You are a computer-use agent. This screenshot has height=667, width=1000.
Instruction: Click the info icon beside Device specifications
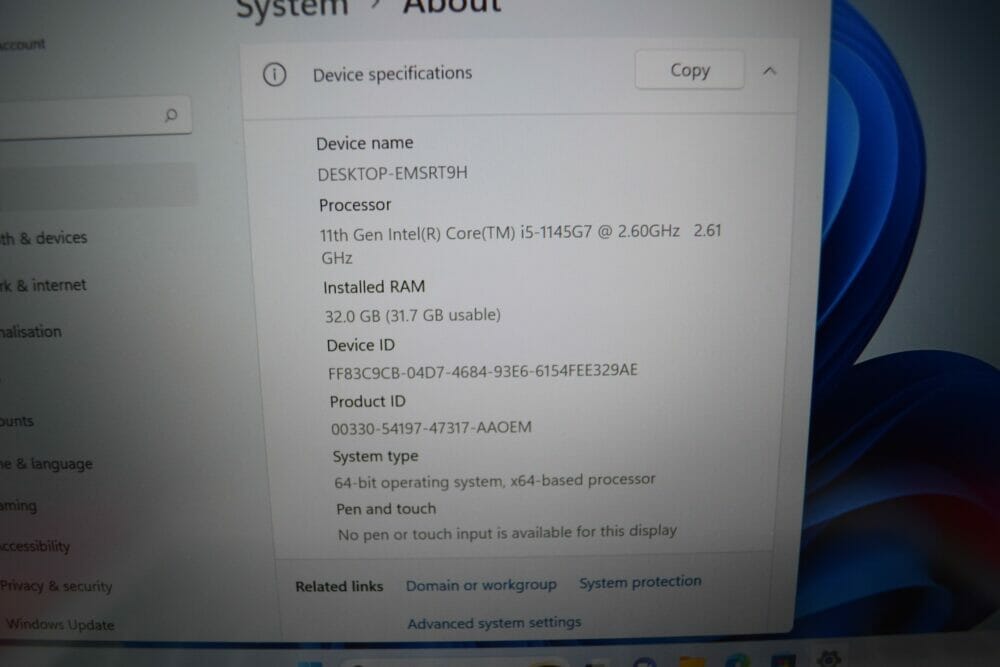point(275,75)
